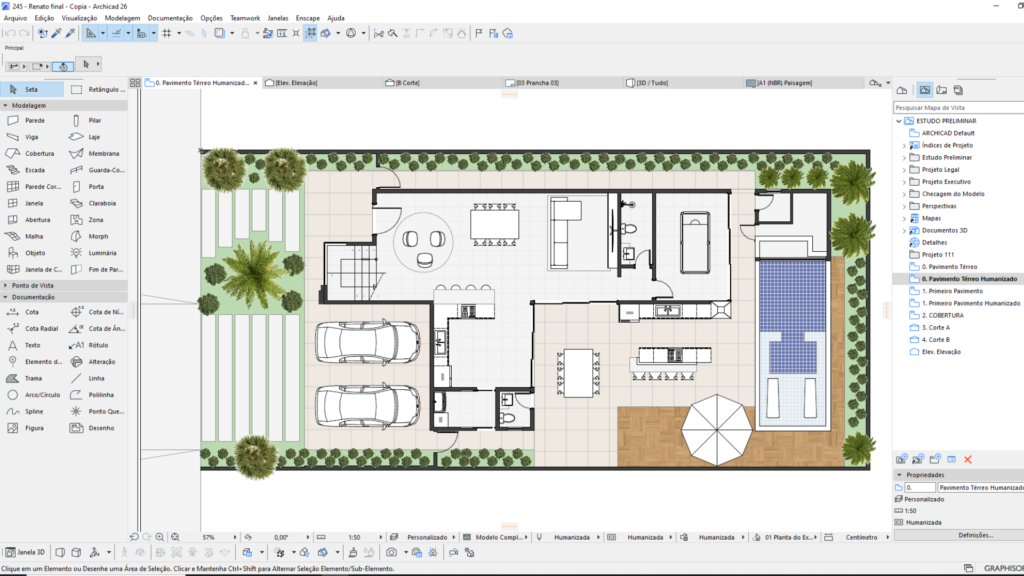Screen dimensions: 1024x576
Task: Toggle the grid snap toolbar button
Action: tap(166, 33)
